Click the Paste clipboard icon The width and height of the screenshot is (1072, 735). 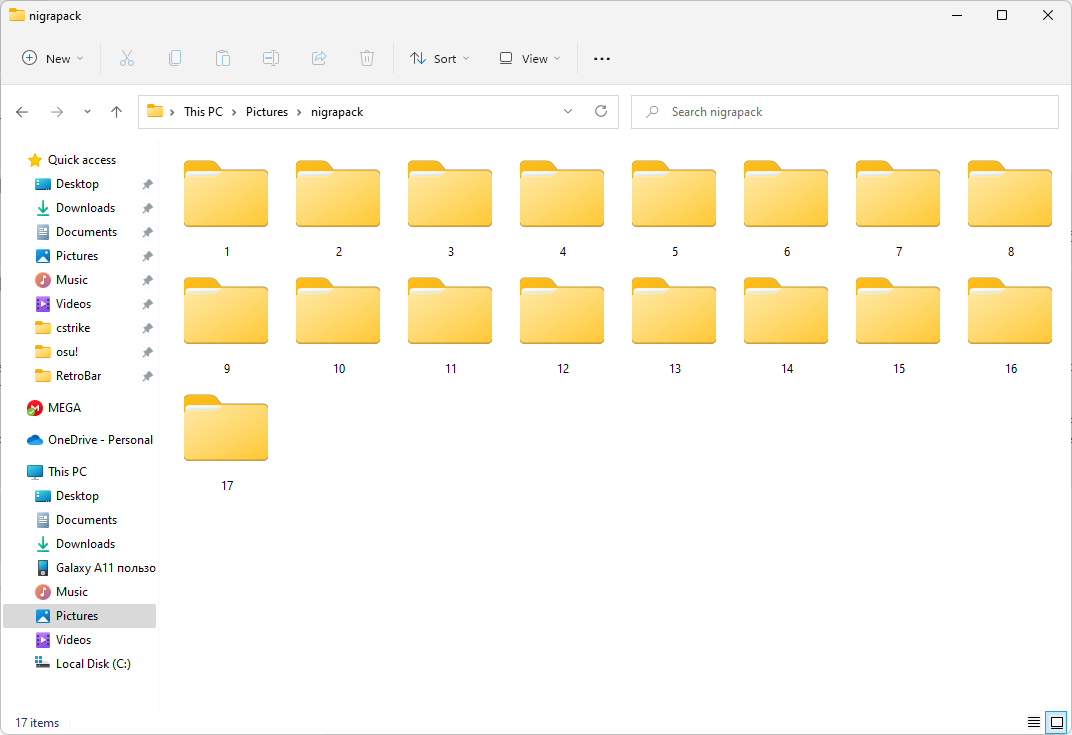(223, 59)
